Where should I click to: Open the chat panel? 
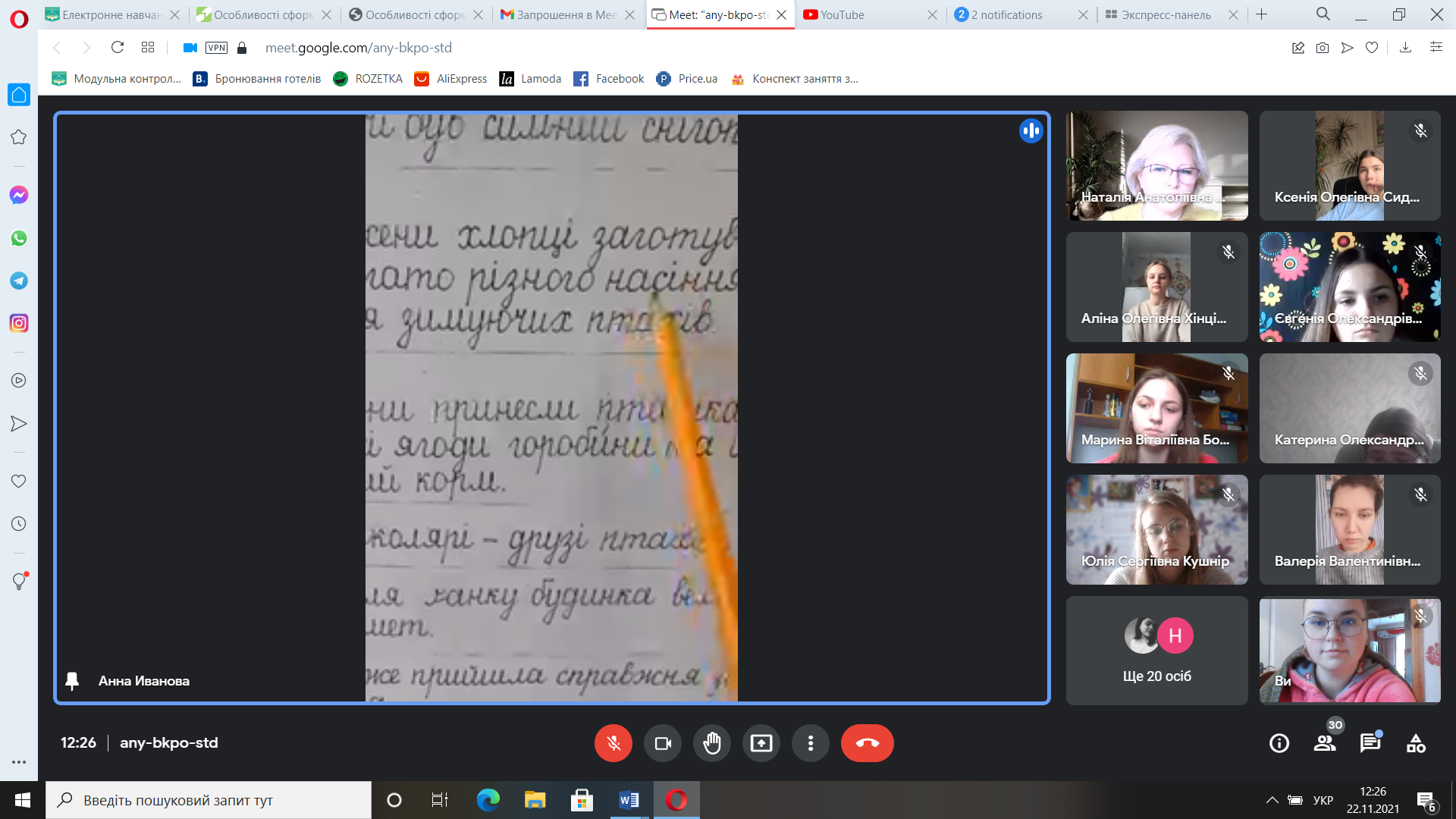[x=1370, y=743]
